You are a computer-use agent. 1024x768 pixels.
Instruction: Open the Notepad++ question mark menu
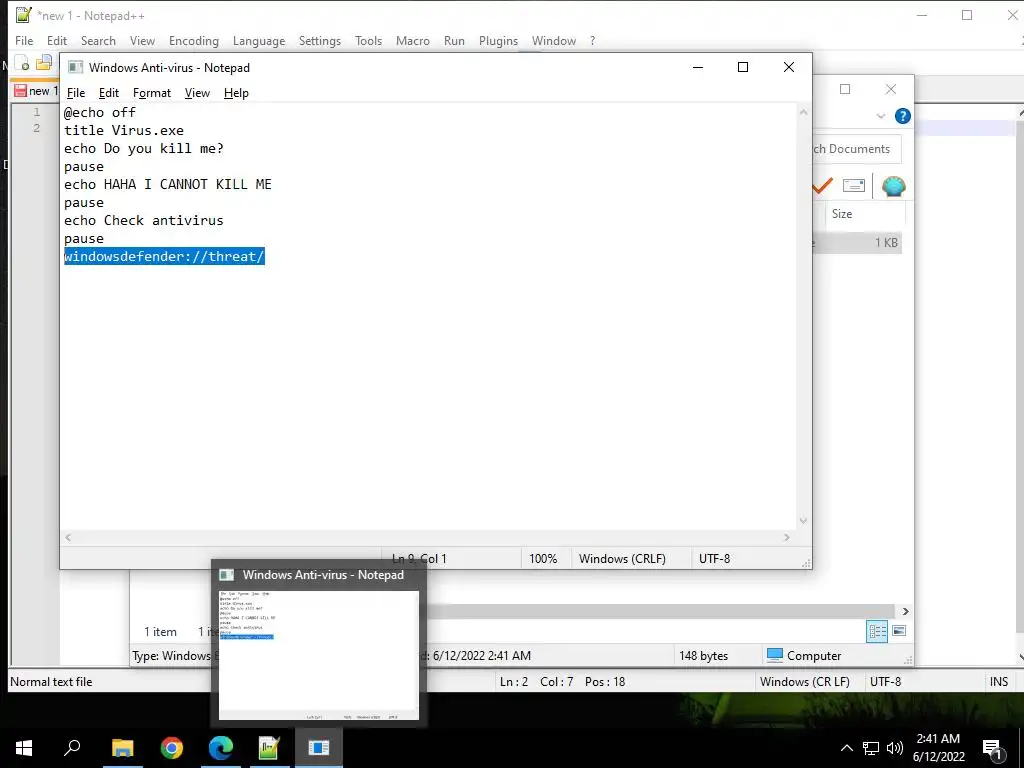592,40
